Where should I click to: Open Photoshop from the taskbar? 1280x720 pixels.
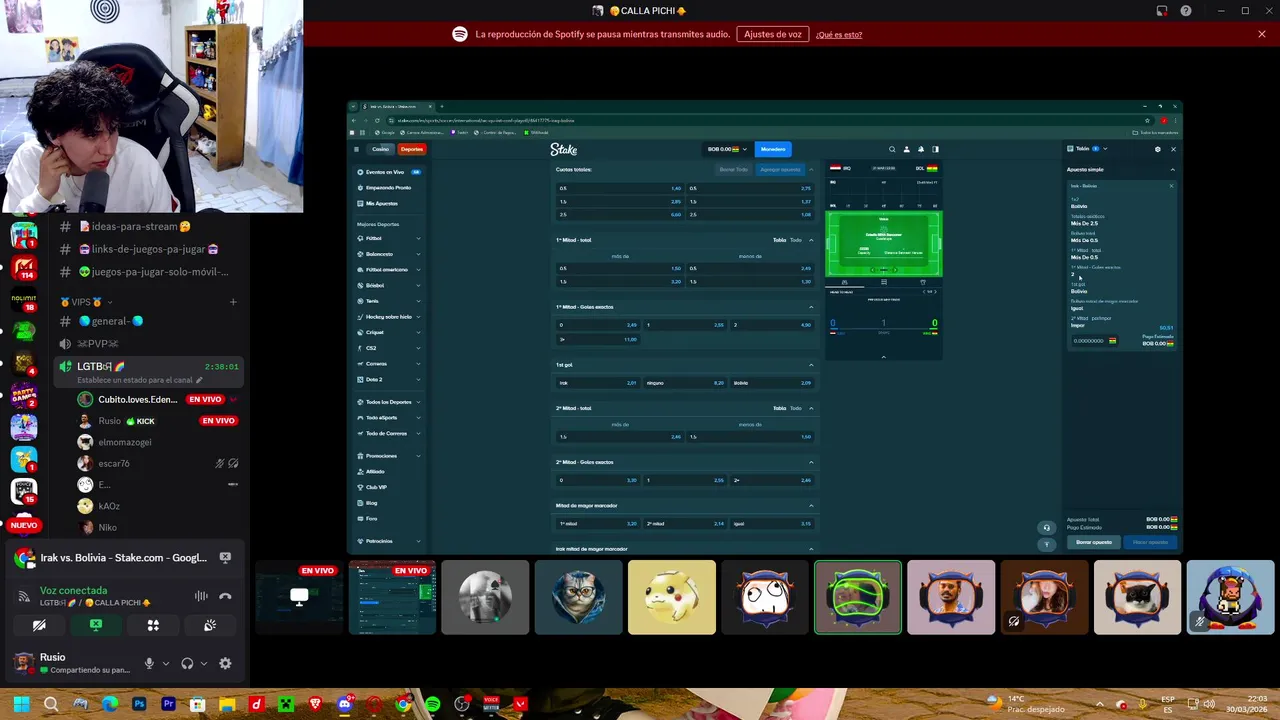139,704
